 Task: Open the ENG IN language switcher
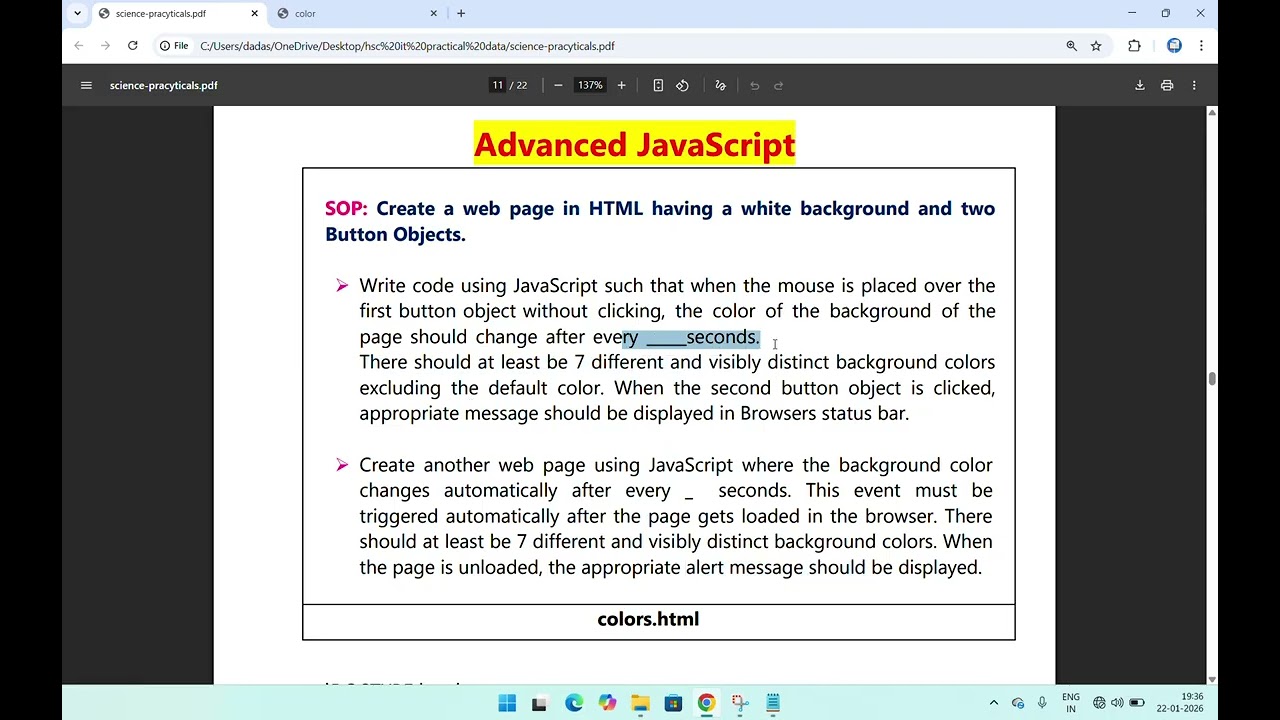(1071, 703)
